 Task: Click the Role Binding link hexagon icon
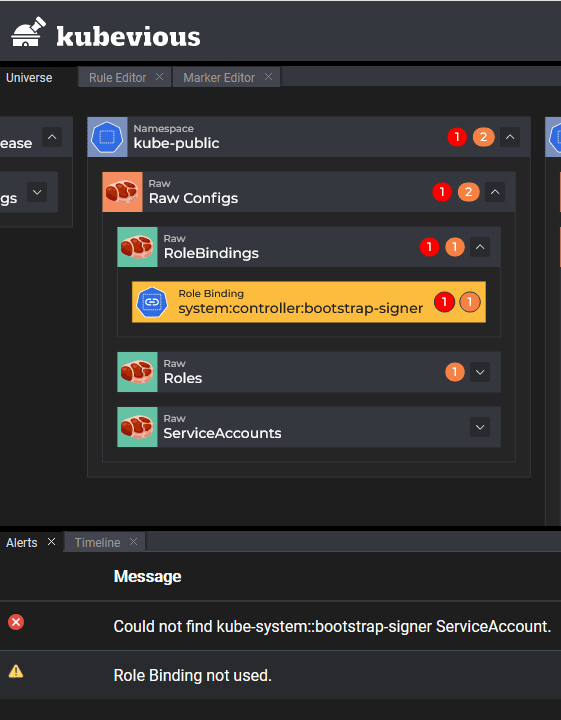[x=152, y=302]
